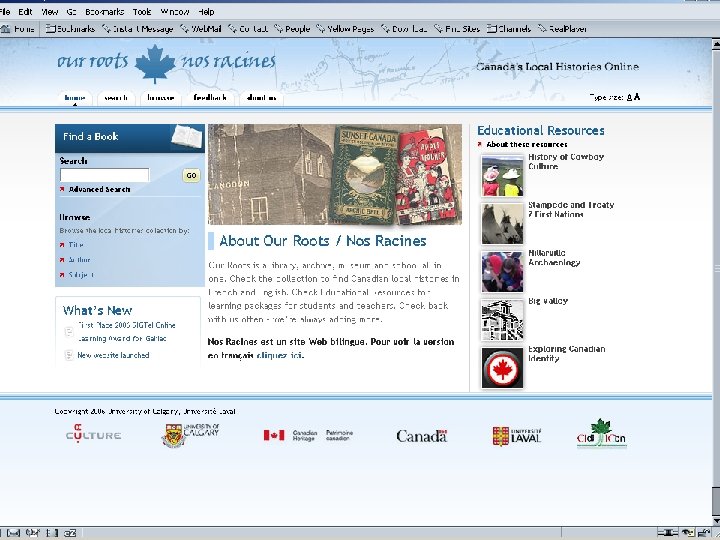This screenshot has width=720, height=540.
Task: Open the Advanced Search link
Action: tap(100, 189)
